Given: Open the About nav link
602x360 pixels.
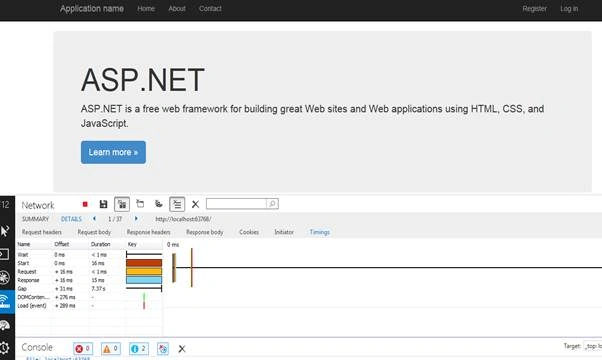Looking at the screenshot, I should tap(177, 8).
